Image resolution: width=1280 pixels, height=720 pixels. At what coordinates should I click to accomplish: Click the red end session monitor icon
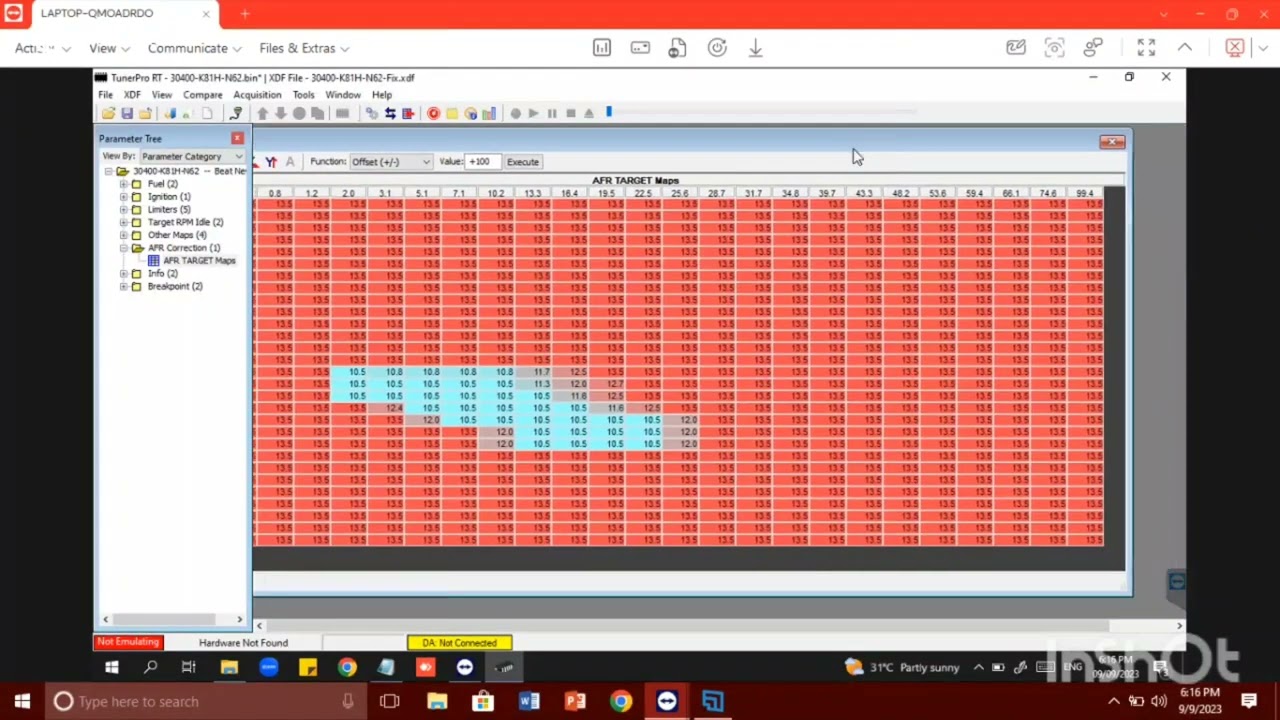pyautogui.click(x=1235, y=48)
